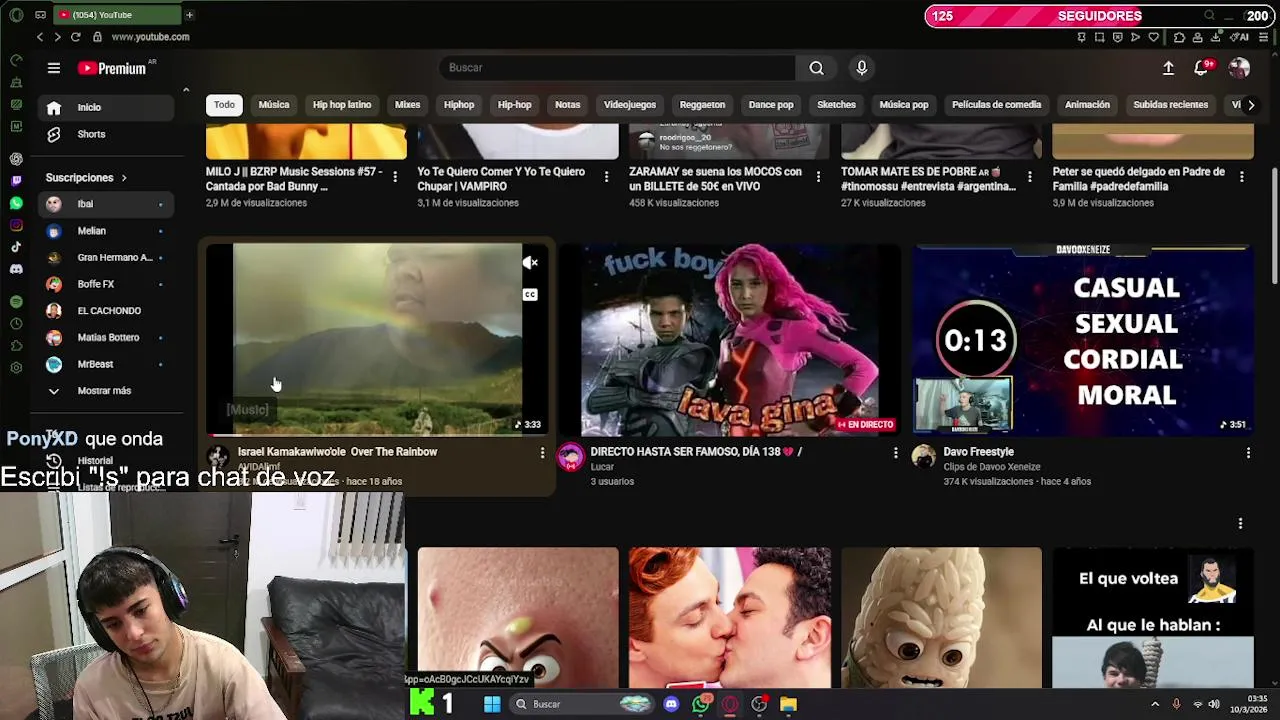
Task: Reload the page in browser
Action: (x=75, y=37)
